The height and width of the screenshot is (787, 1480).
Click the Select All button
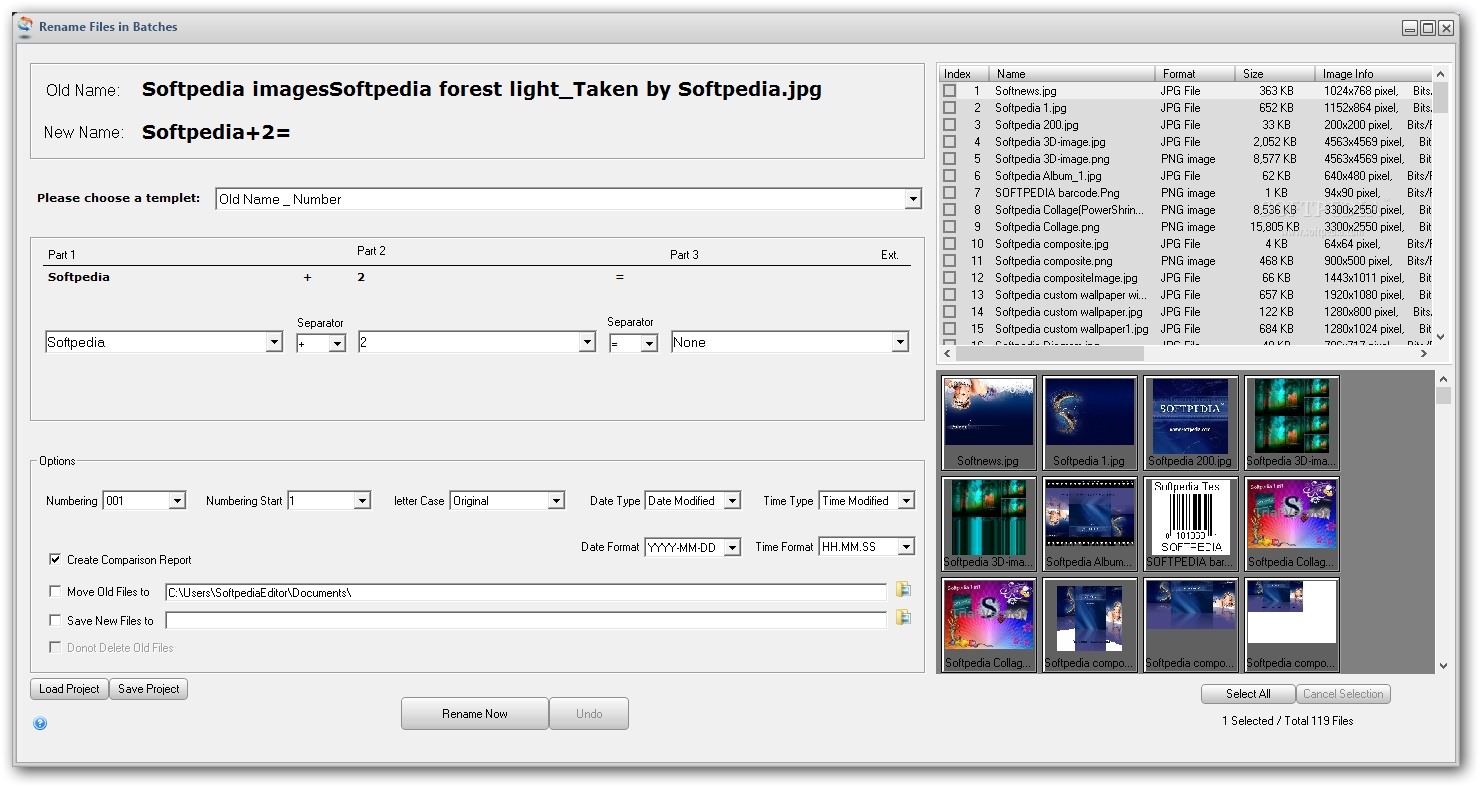1248,694
